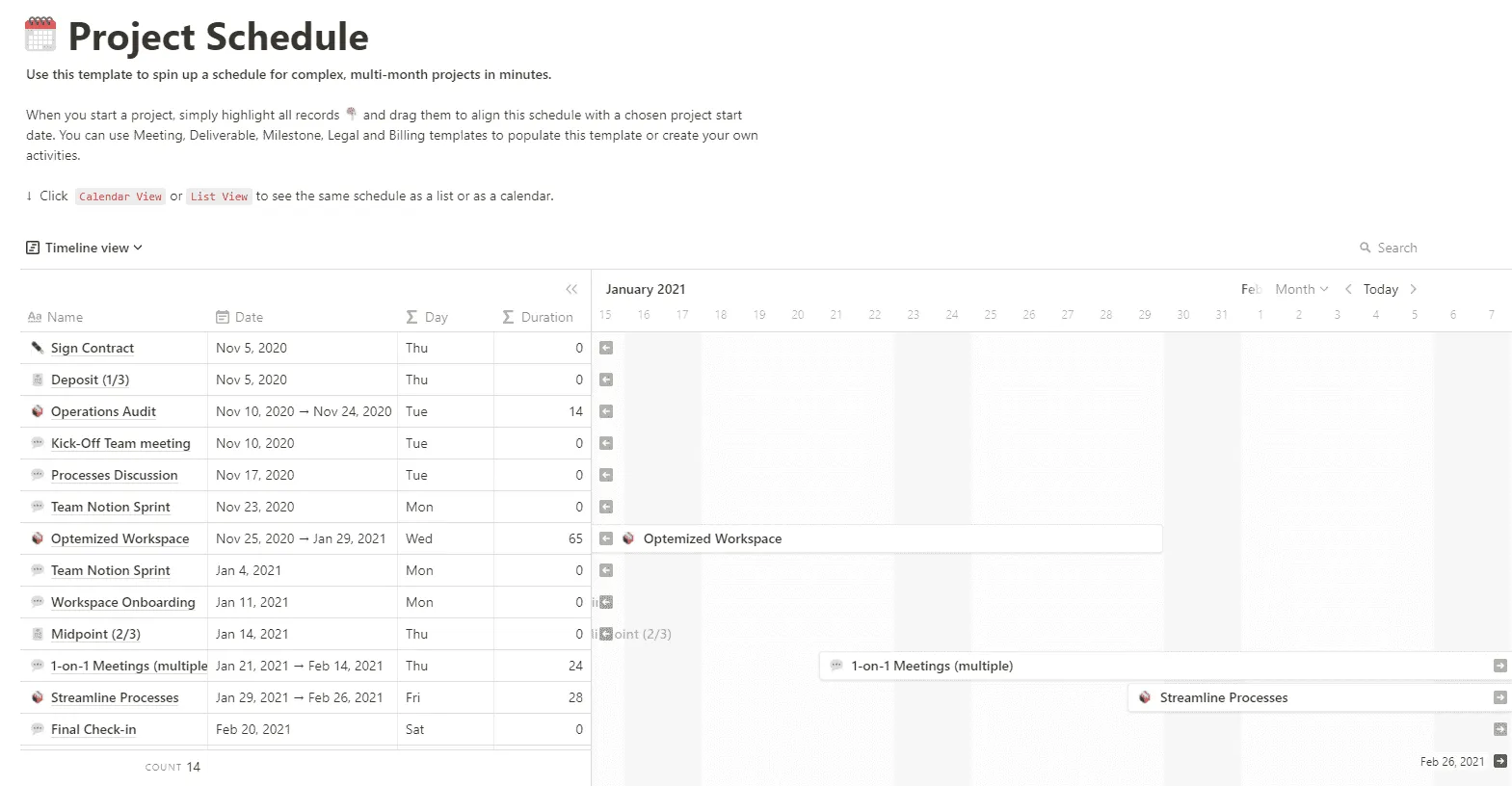The height and width of the screenshot is (786, 1512).
Task: Click the Date column header
Action: click(x=239, y=317)
